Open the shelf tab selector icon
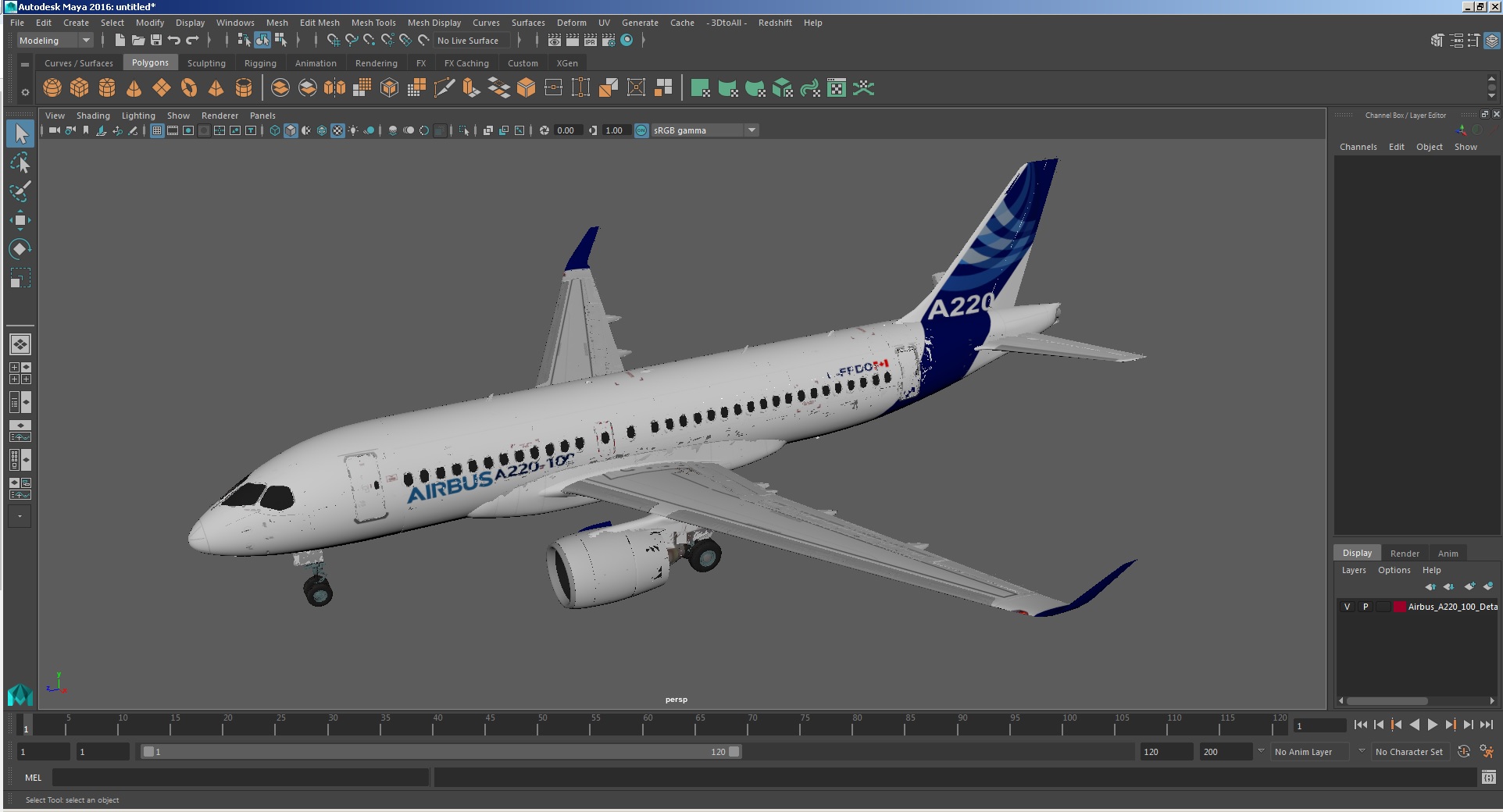The image size is (1503, 812). [25, 64]
